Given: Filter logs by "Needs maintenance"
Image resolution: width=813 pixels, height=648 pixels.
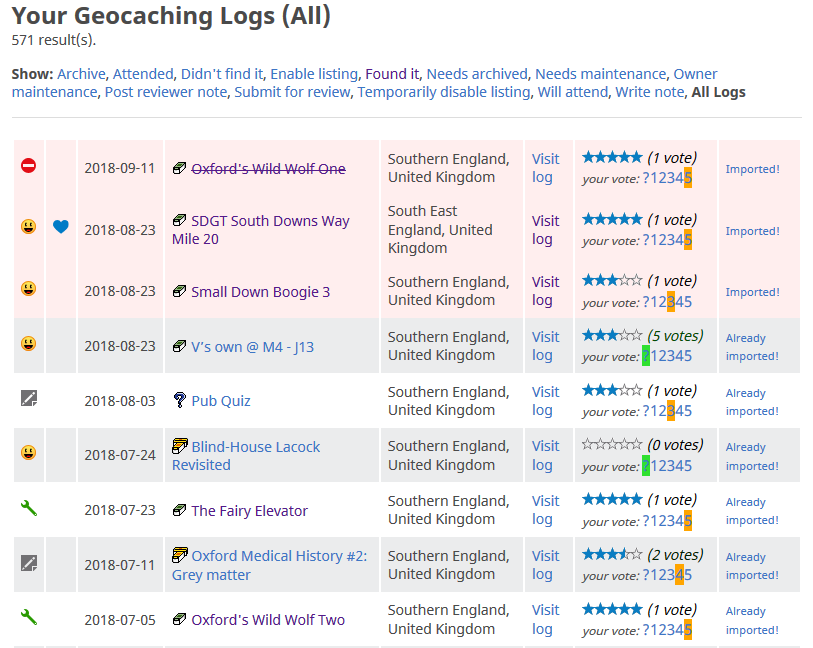Looking at the screenshot, I should click(x=600, y=74).
